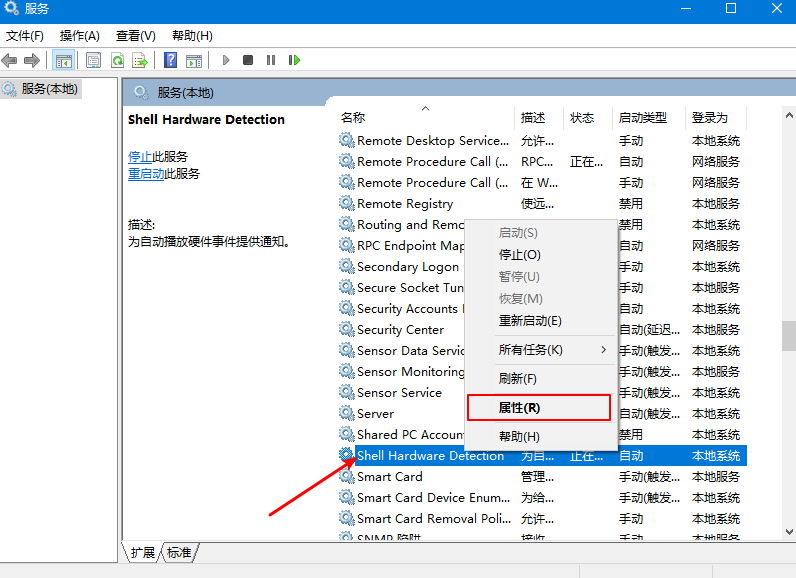The width and height of the screenshot is (796, 578).
Task: Click the Back arrow in toolbar
Action: [x=10, y=60]
